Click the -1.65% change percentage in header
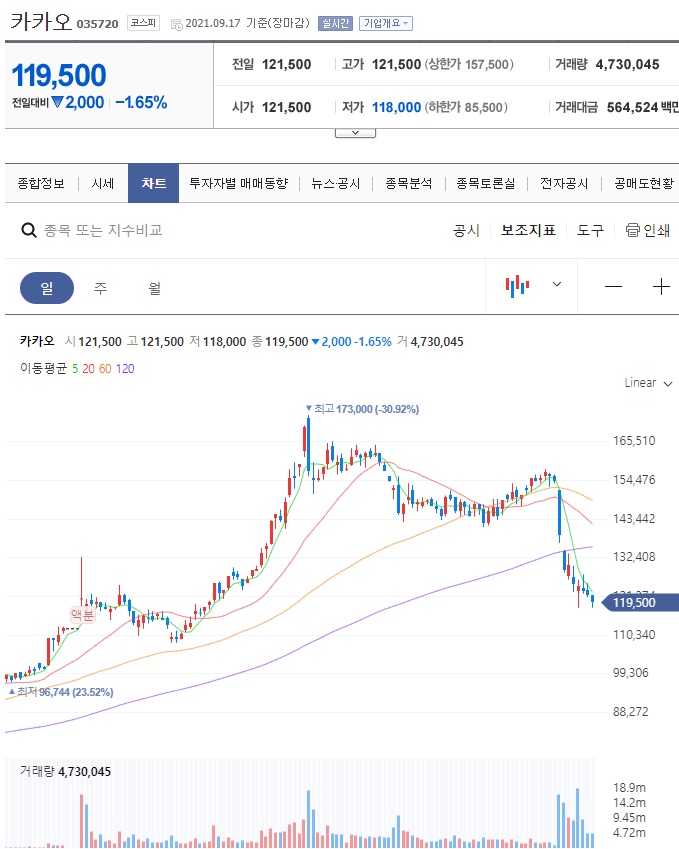The width and height of the screenshot is (679, 849). 141,102
